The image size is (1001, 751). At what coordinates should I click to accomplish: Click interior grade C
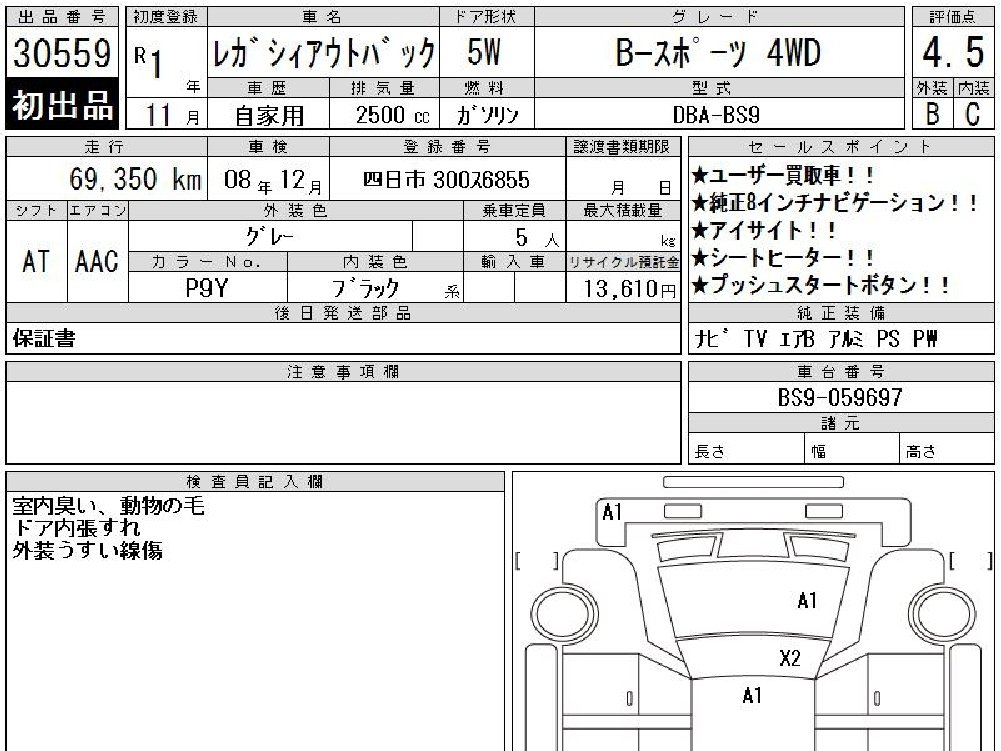click(x=972, y=114)
